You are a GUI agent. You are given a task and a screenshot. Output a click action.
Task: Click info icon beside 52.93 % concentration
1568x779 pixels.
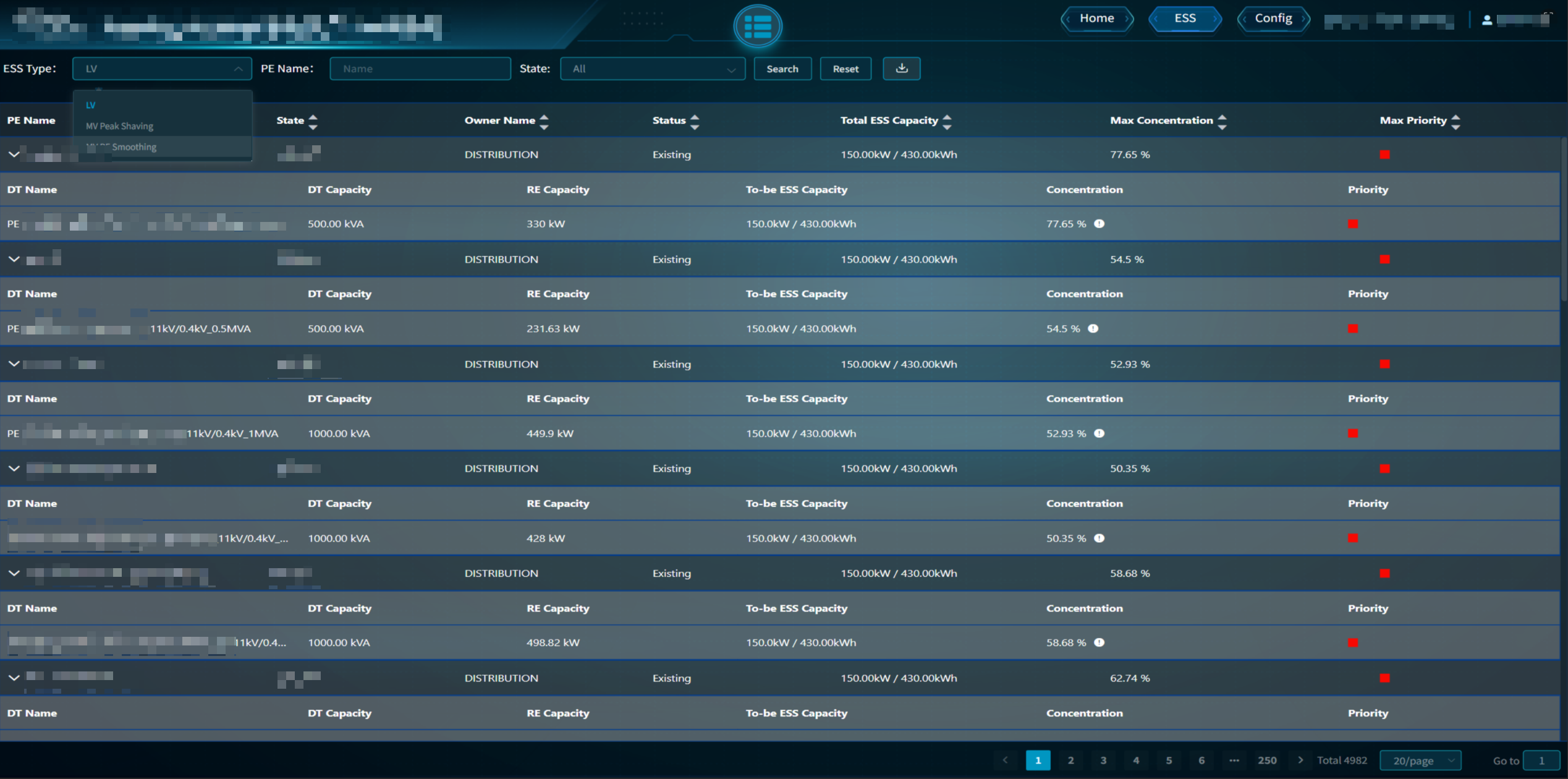click(x=1099, y=433)
